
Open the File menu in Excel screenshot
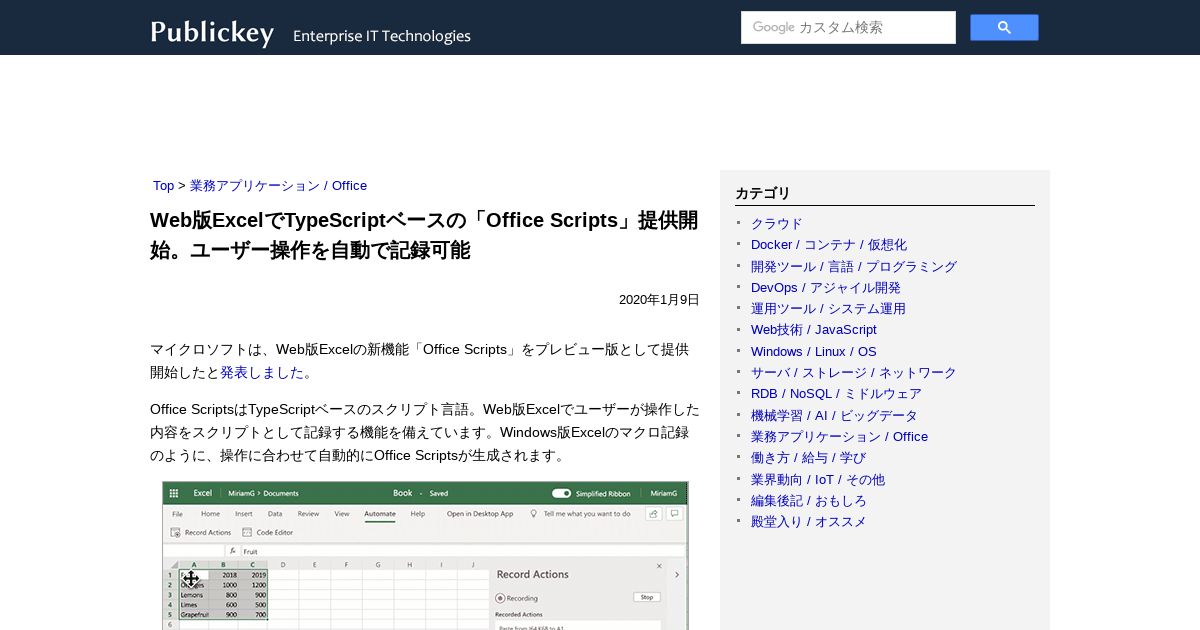point(176,514)
